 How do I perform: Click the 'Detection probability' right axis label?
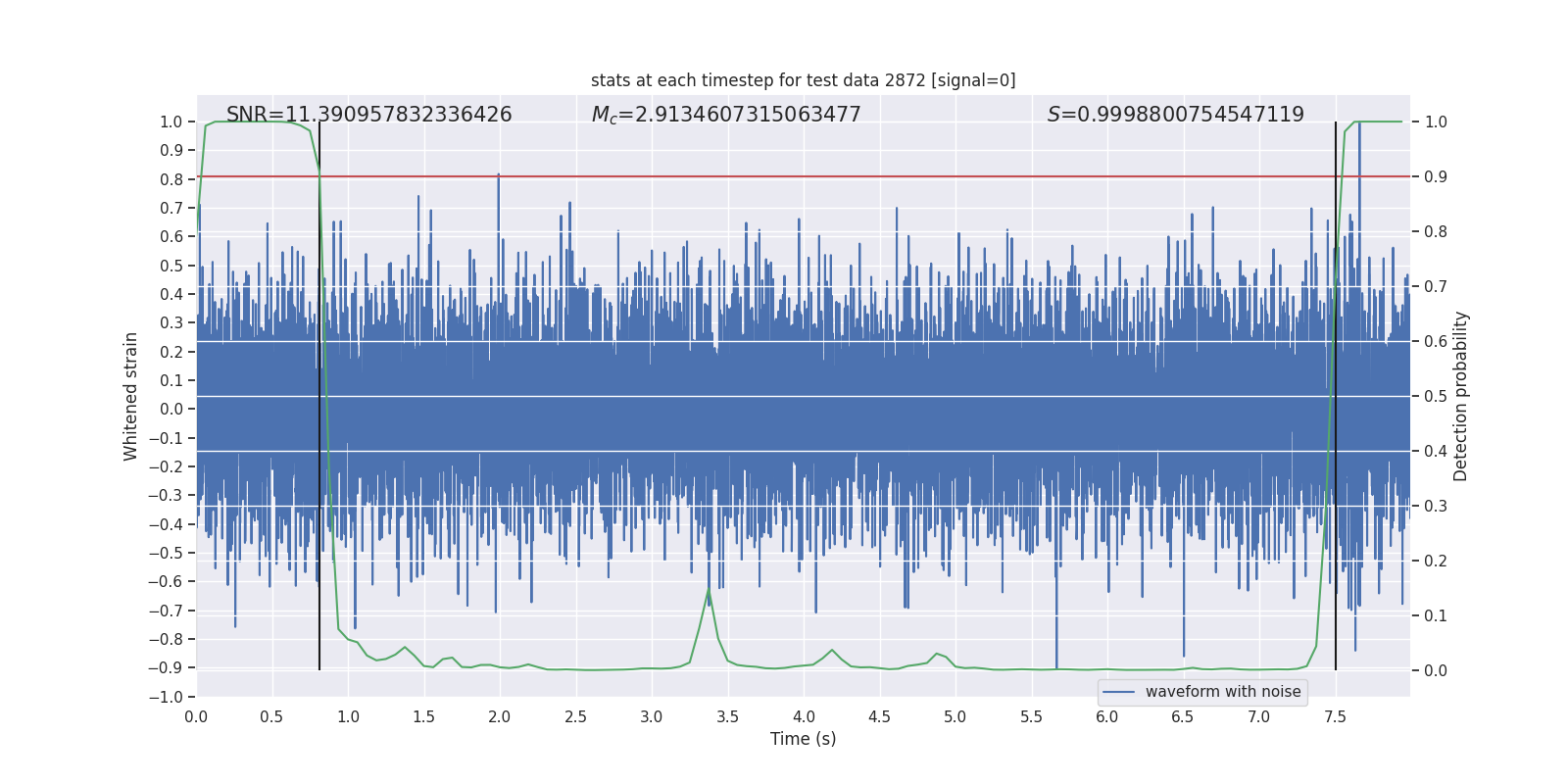tap(1460, 396)
